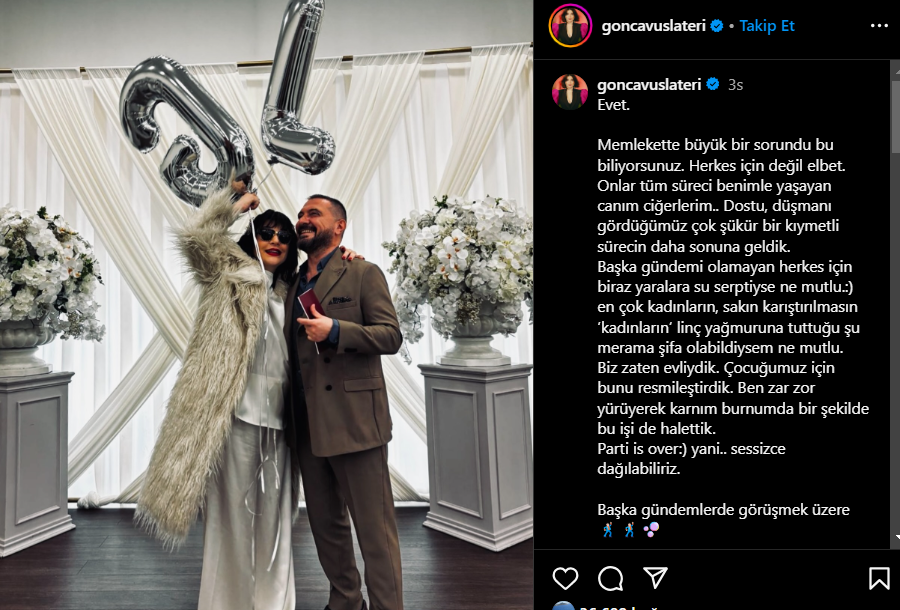The width and height of the screenshot is (900, 610).
Task: Open goncavuslateri profile from header username
Action: [x=653, y=26]
